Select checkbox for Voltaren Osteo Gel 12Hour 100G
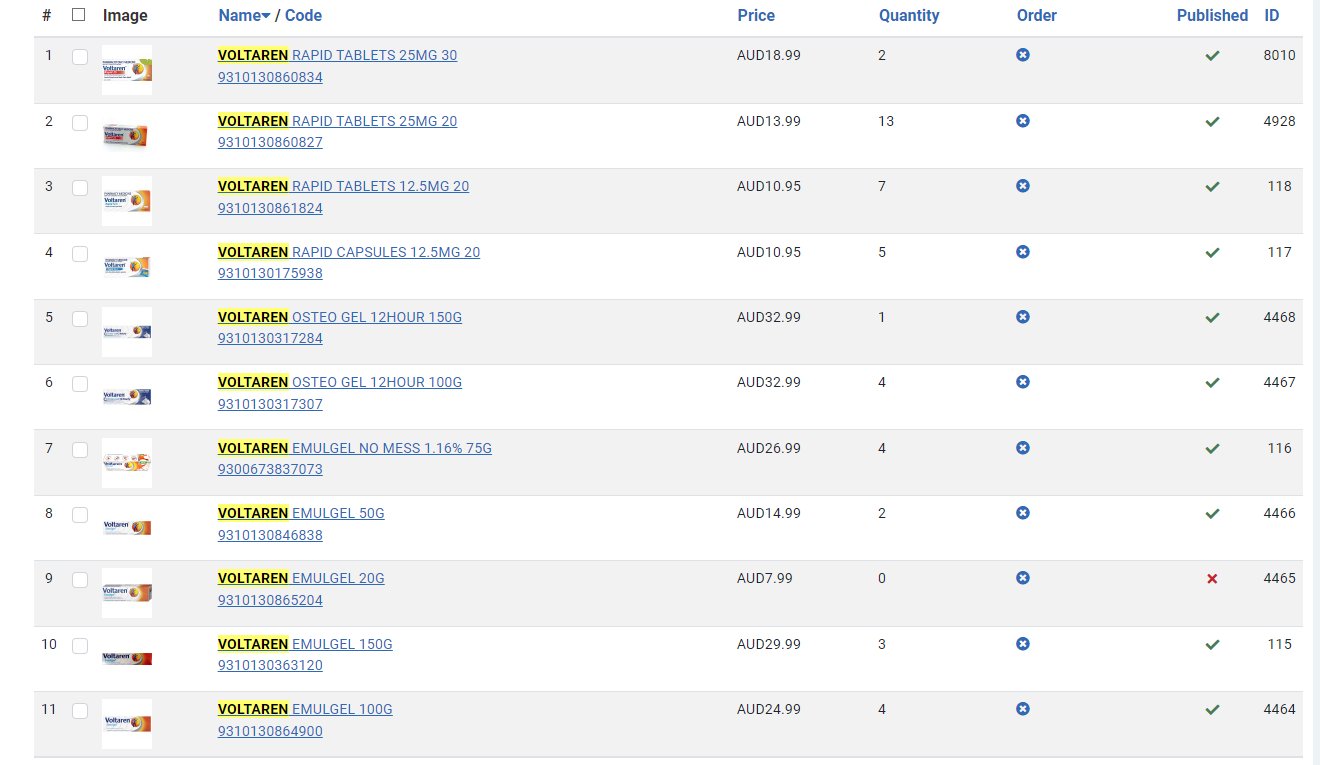Viewport: 1320px width, 765px height. point(80,384)
